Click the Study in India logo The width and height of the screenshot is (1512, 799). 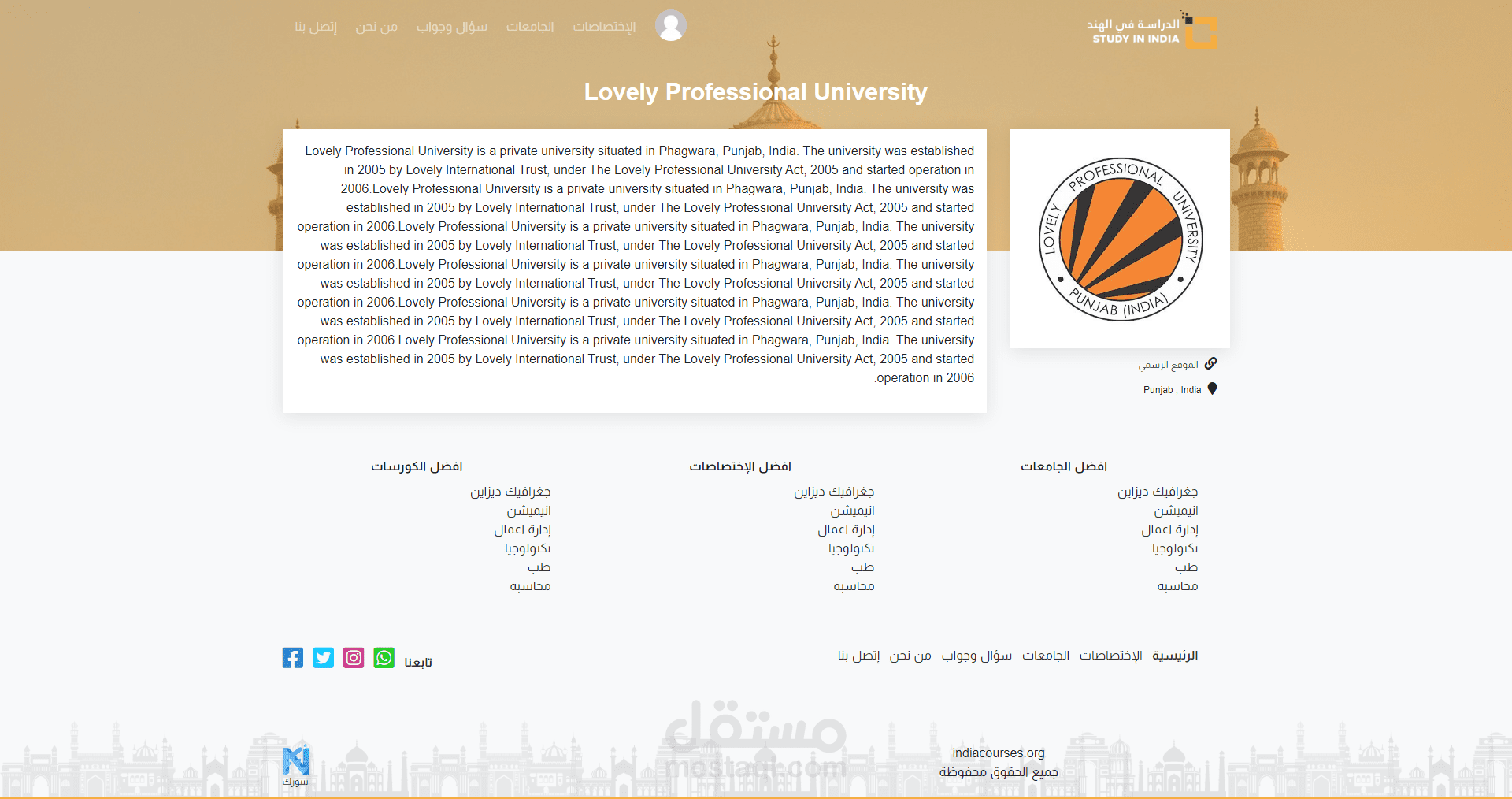pos(1151,31)
